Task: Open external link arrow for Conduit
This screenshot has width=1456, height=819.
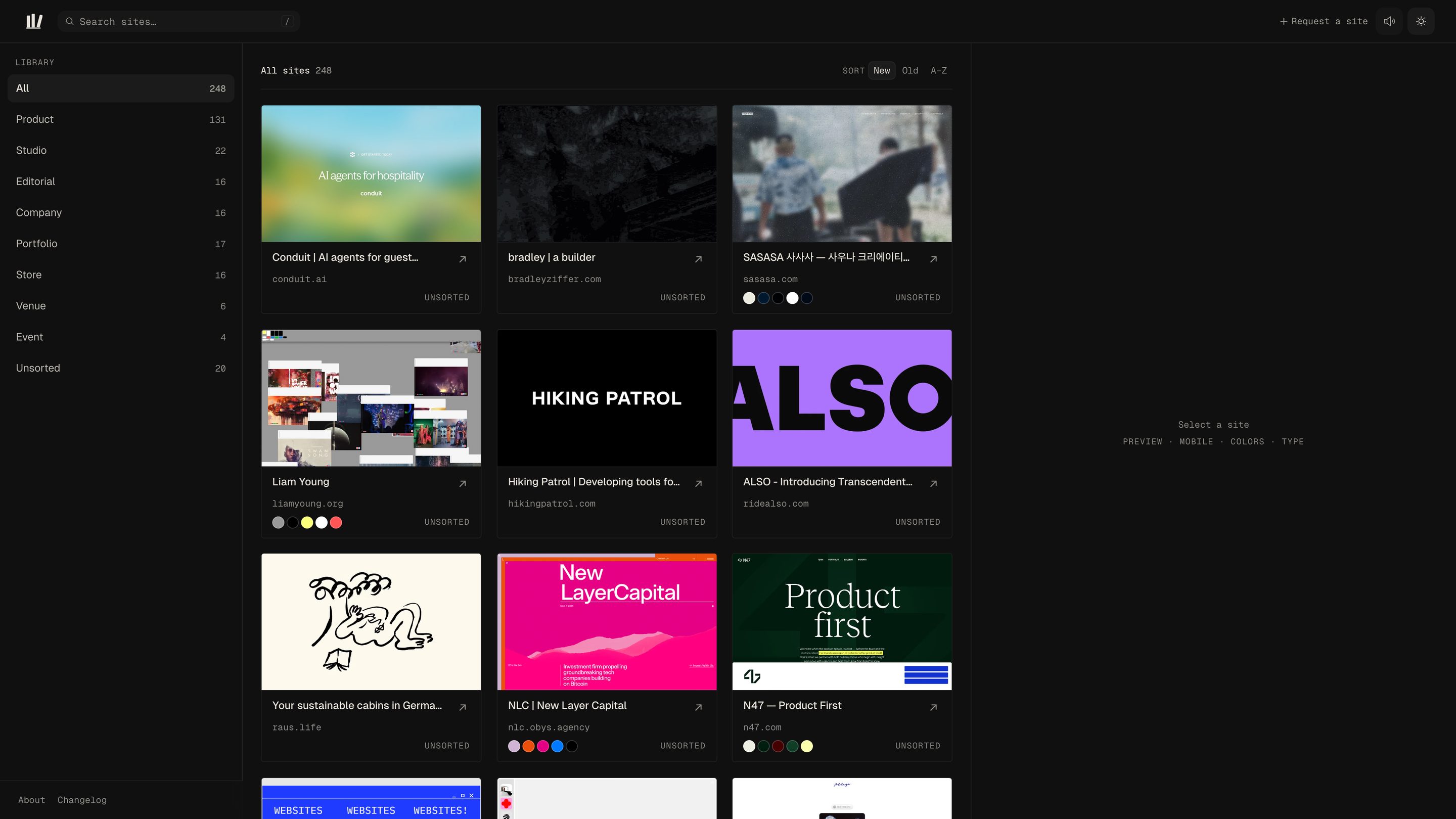Action: click(463, 259)
